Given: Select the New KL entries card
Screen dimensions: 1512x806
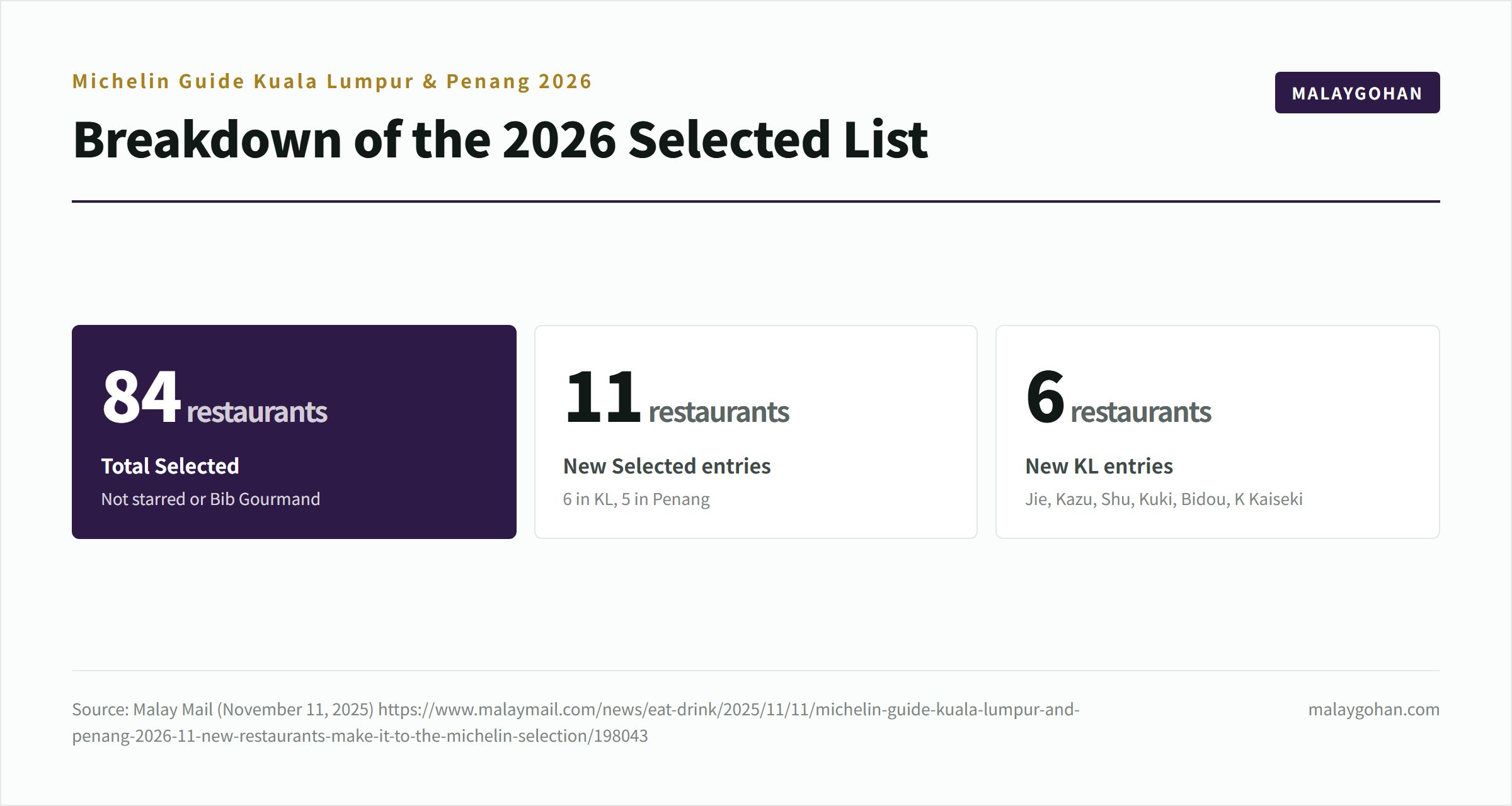Looking at the screenshot, I should pos(1218,432).
